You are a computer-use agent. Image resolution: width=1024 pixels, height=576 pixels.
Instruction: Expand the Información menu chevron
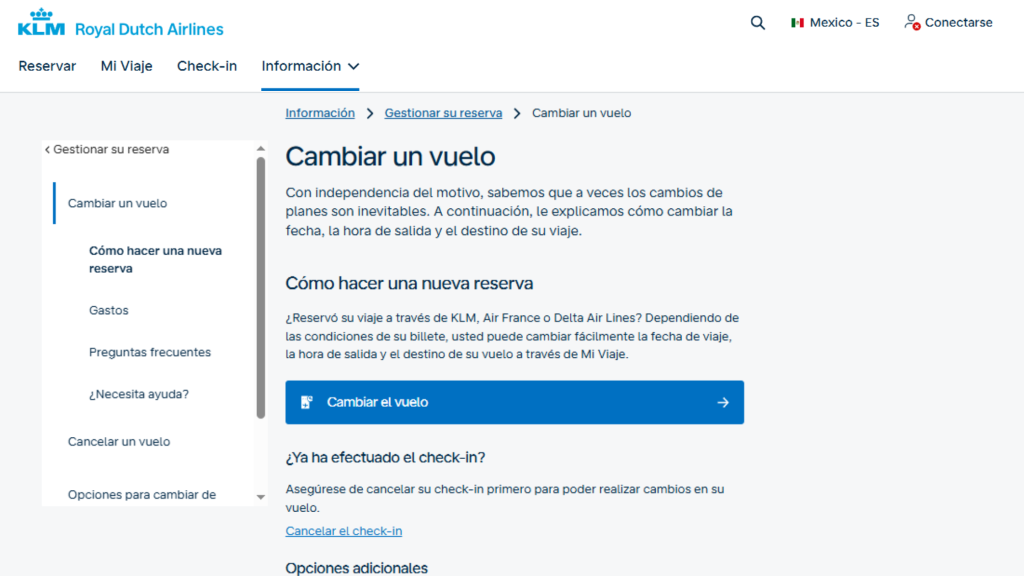353,67
